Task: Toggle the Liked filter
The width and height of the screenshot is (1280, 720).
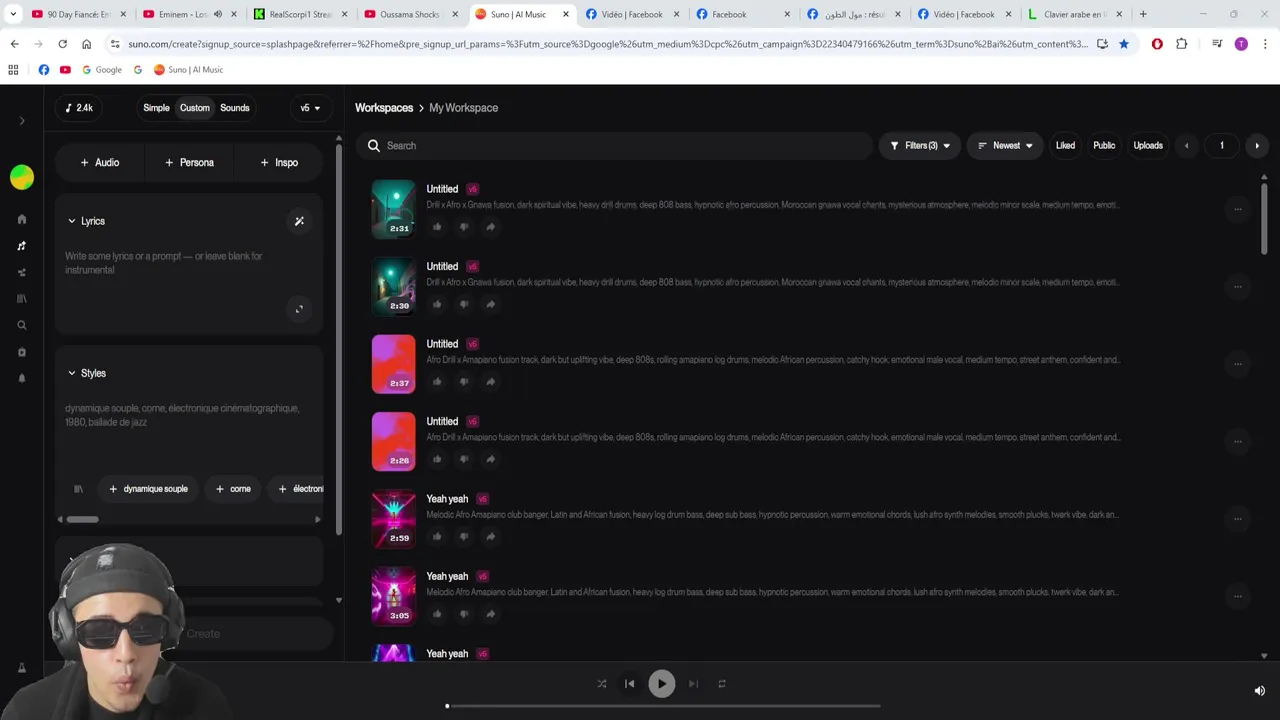Action: [1065, 146]
